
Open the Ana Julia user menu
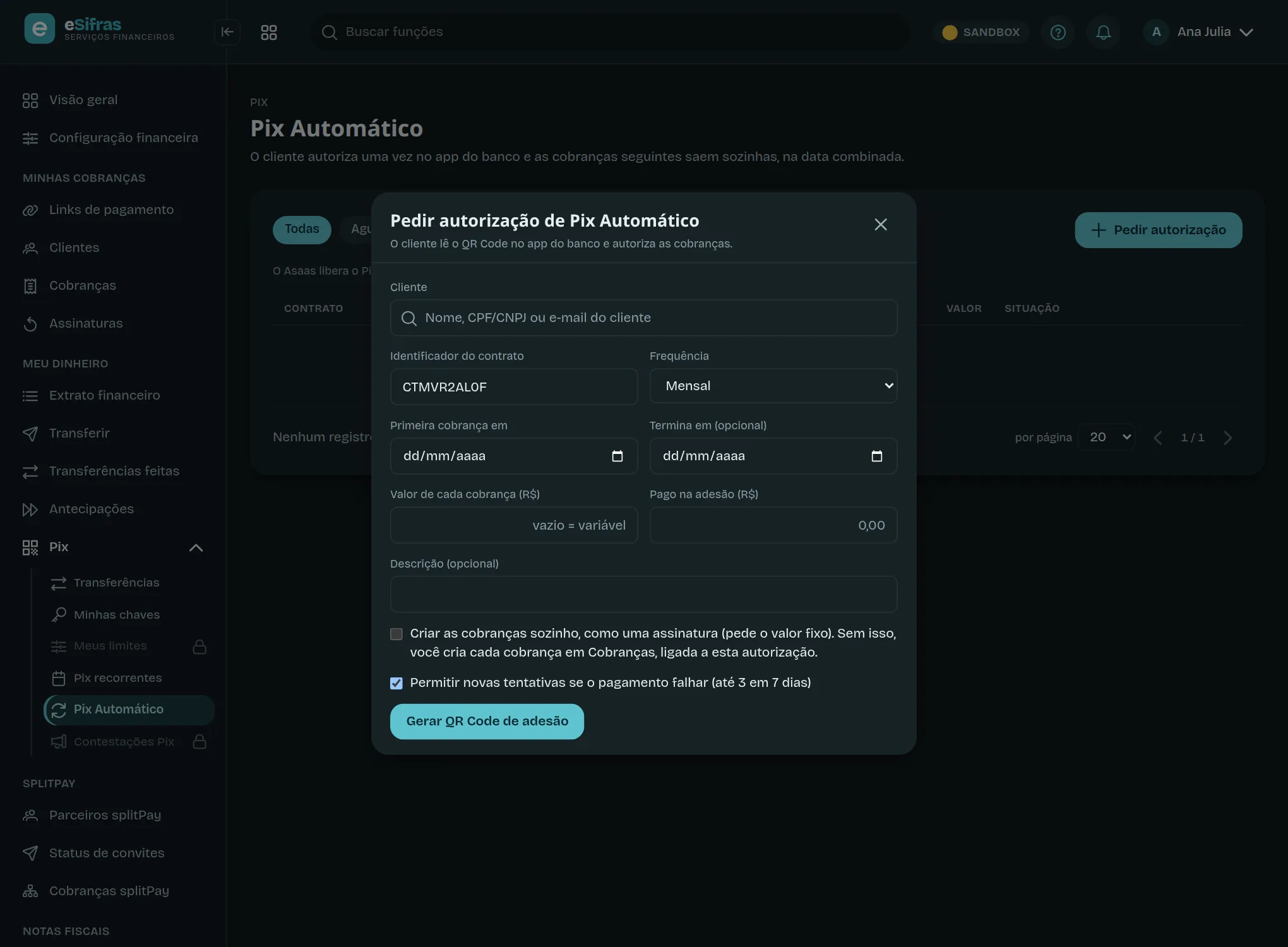coord(1200,32)
